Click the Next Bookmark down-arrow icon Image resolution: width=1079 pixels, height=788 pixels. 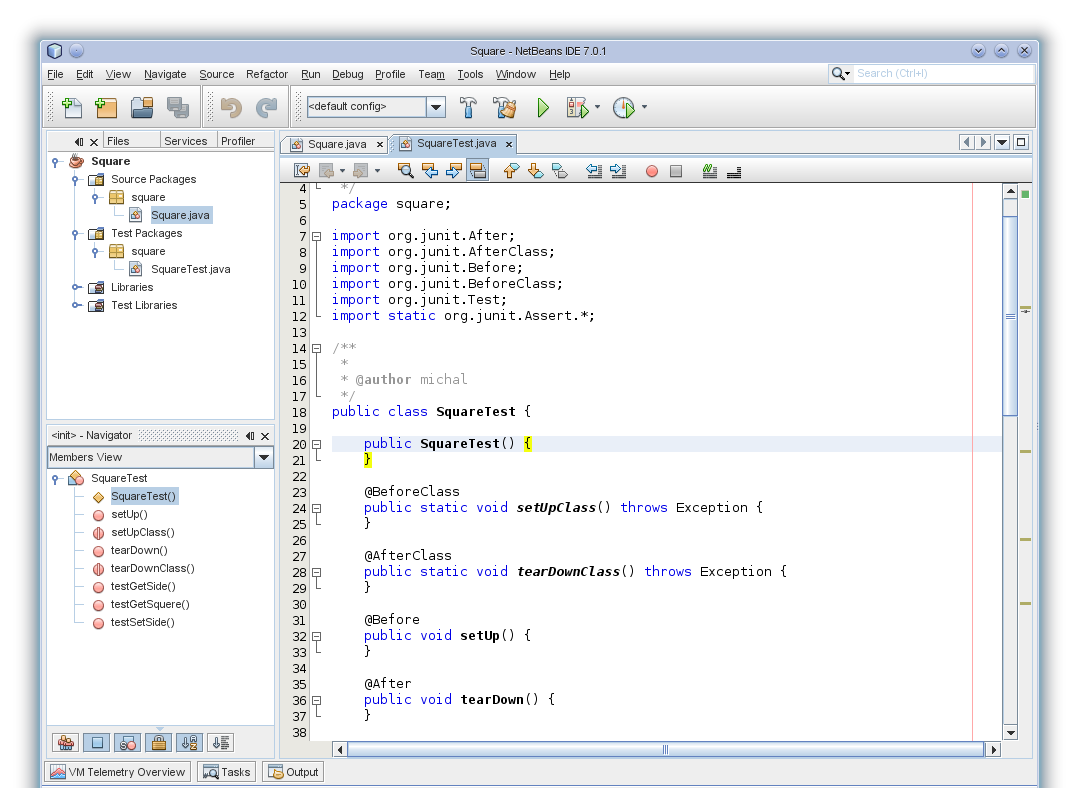535,171
